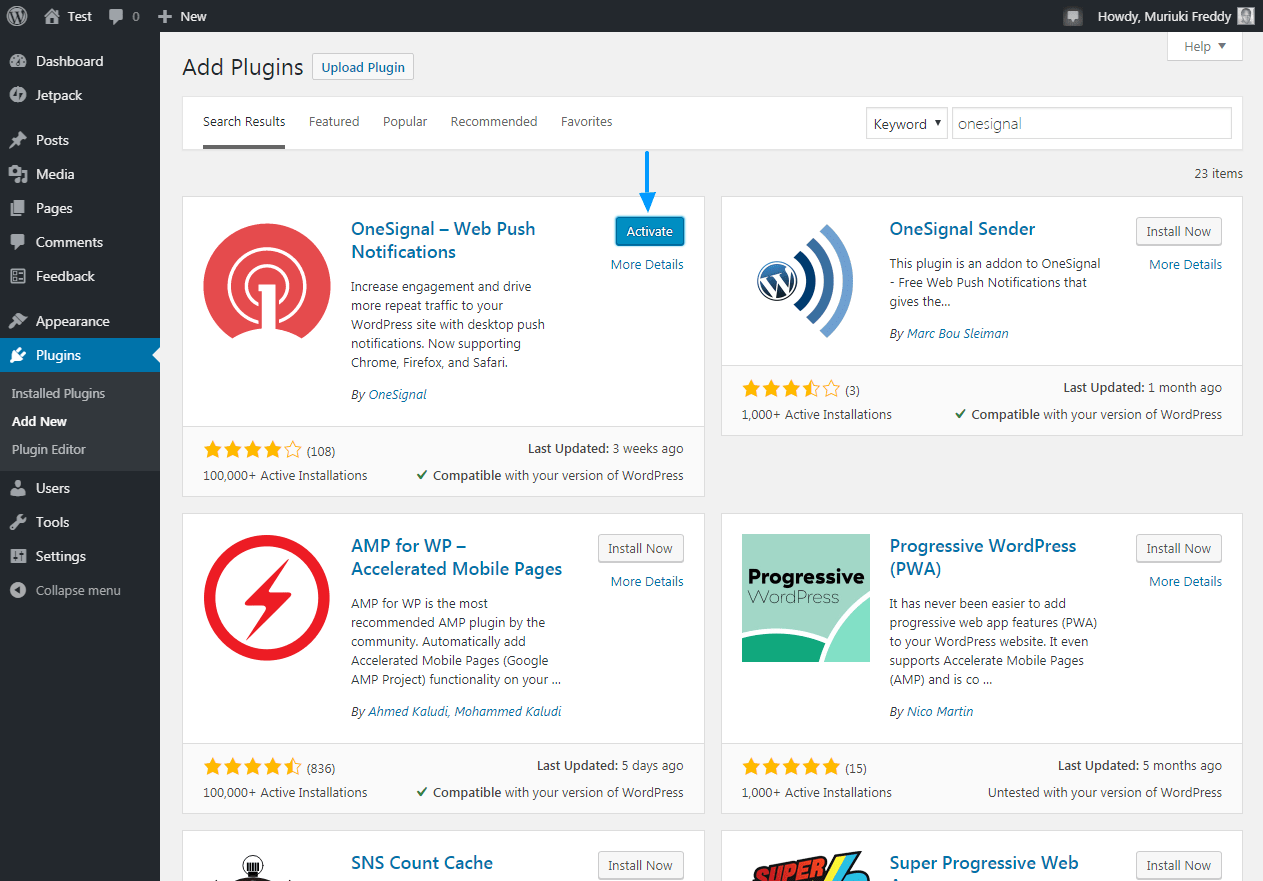Click the Appearance paintbrush icon
The height and width of the screenshot is (881, 1263).
[x=18, y=321]
